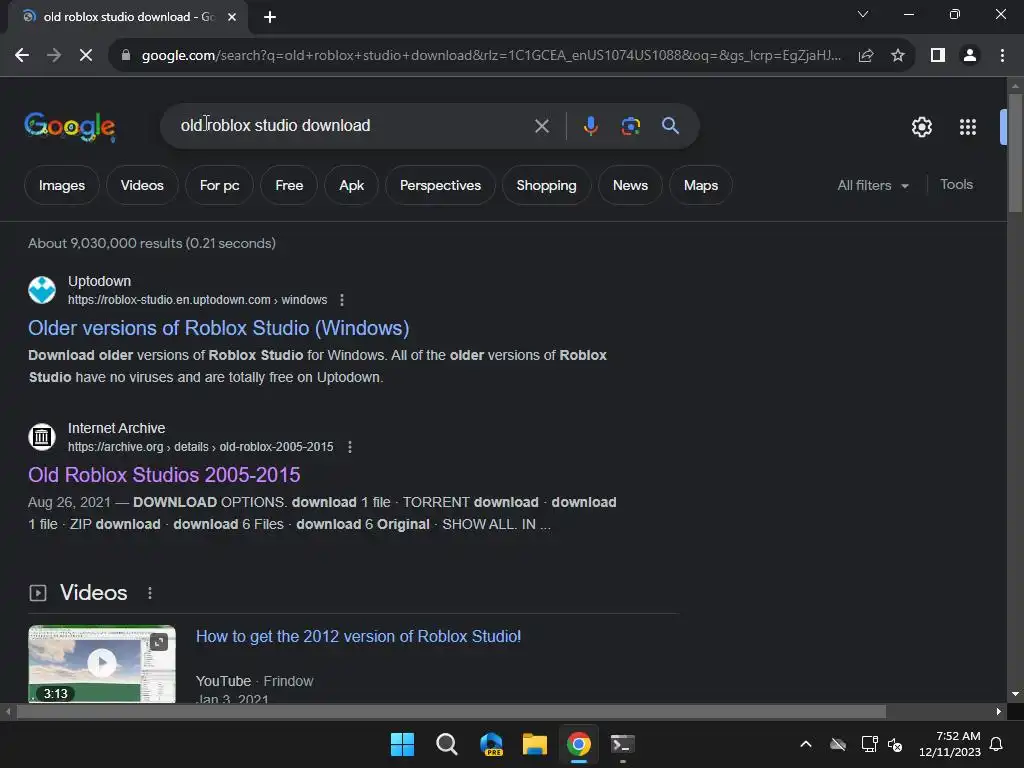Click the scroll-right arrow of horizontal scrollbar

click(x=998, y=712)
